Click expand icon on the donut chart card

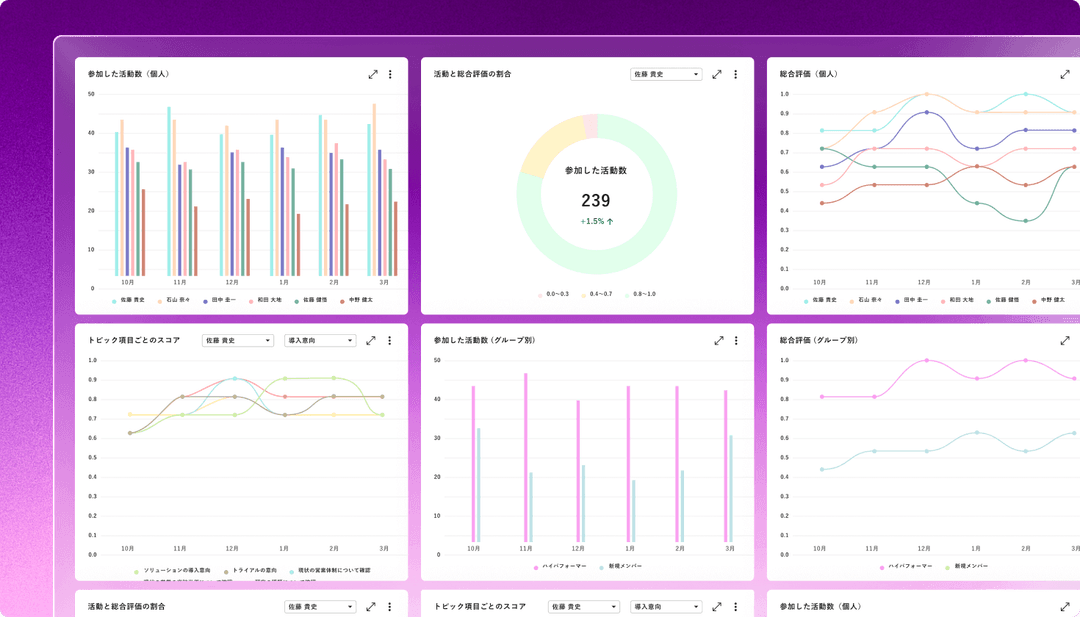[717, 74]
